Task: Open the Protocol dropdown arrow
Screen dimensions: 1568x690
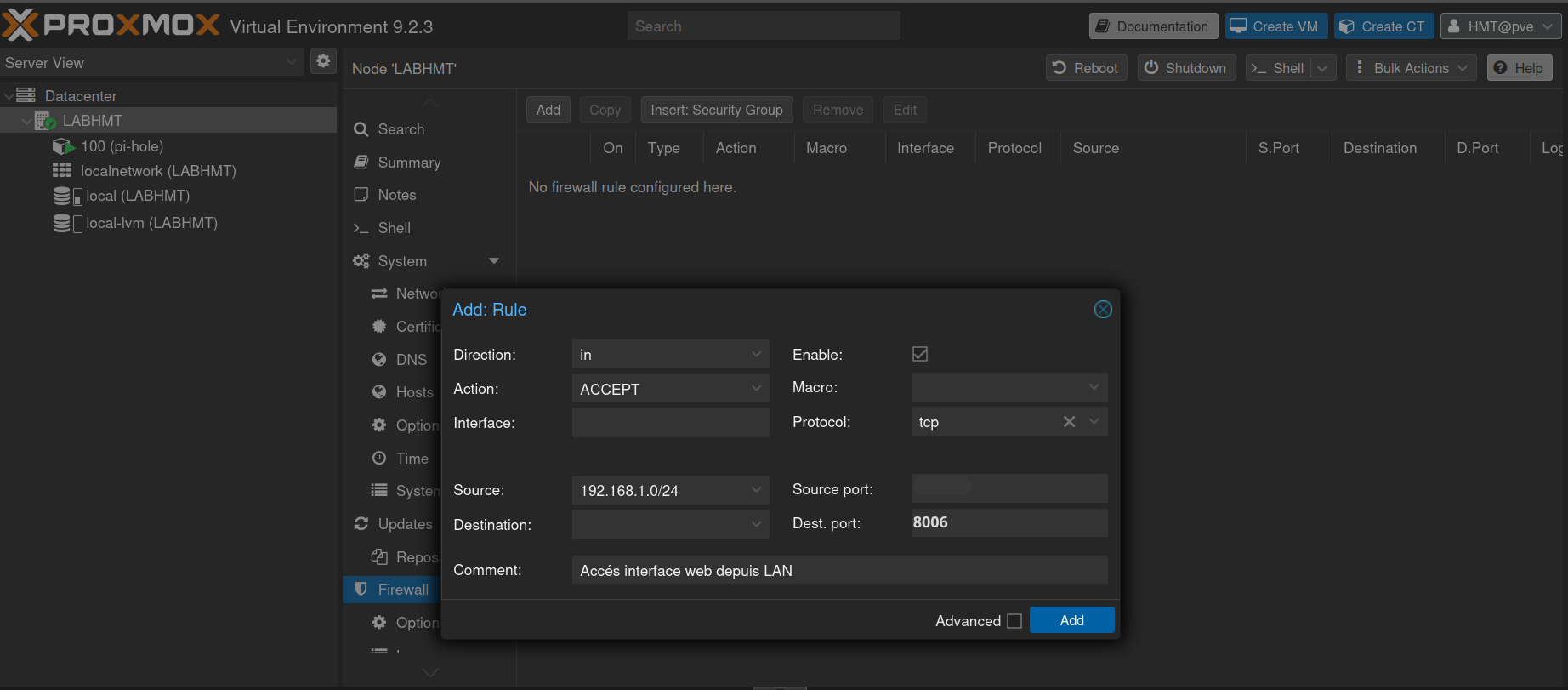Action: 1094,422
